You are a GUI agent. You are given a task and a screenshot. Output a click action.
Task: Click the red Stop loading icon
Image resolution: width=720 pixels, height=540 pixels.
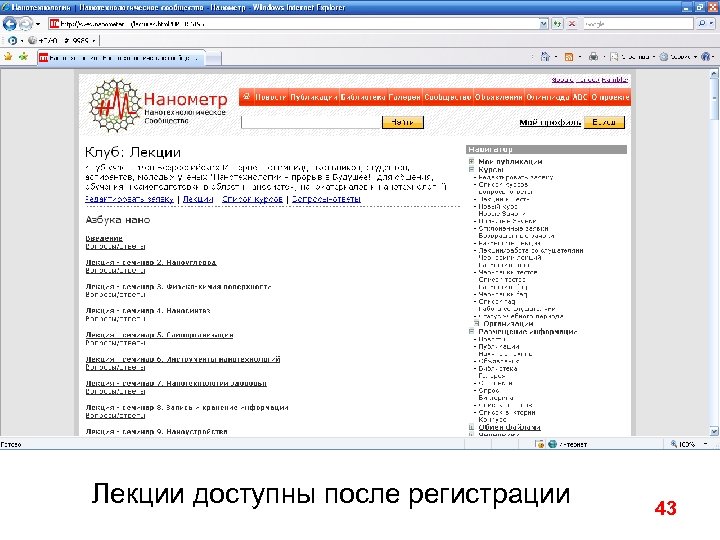[572, 24]
